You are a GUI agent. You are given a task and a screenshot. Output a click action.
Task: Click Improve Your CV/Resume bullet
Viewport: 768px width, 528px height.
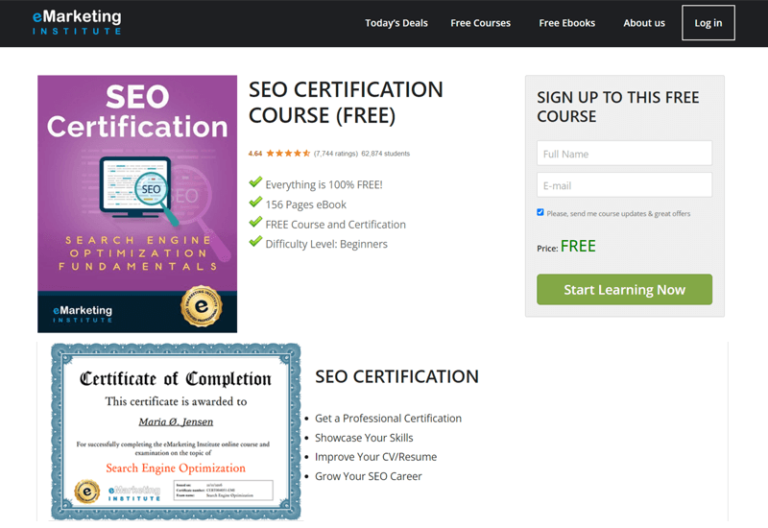[376, 457]
